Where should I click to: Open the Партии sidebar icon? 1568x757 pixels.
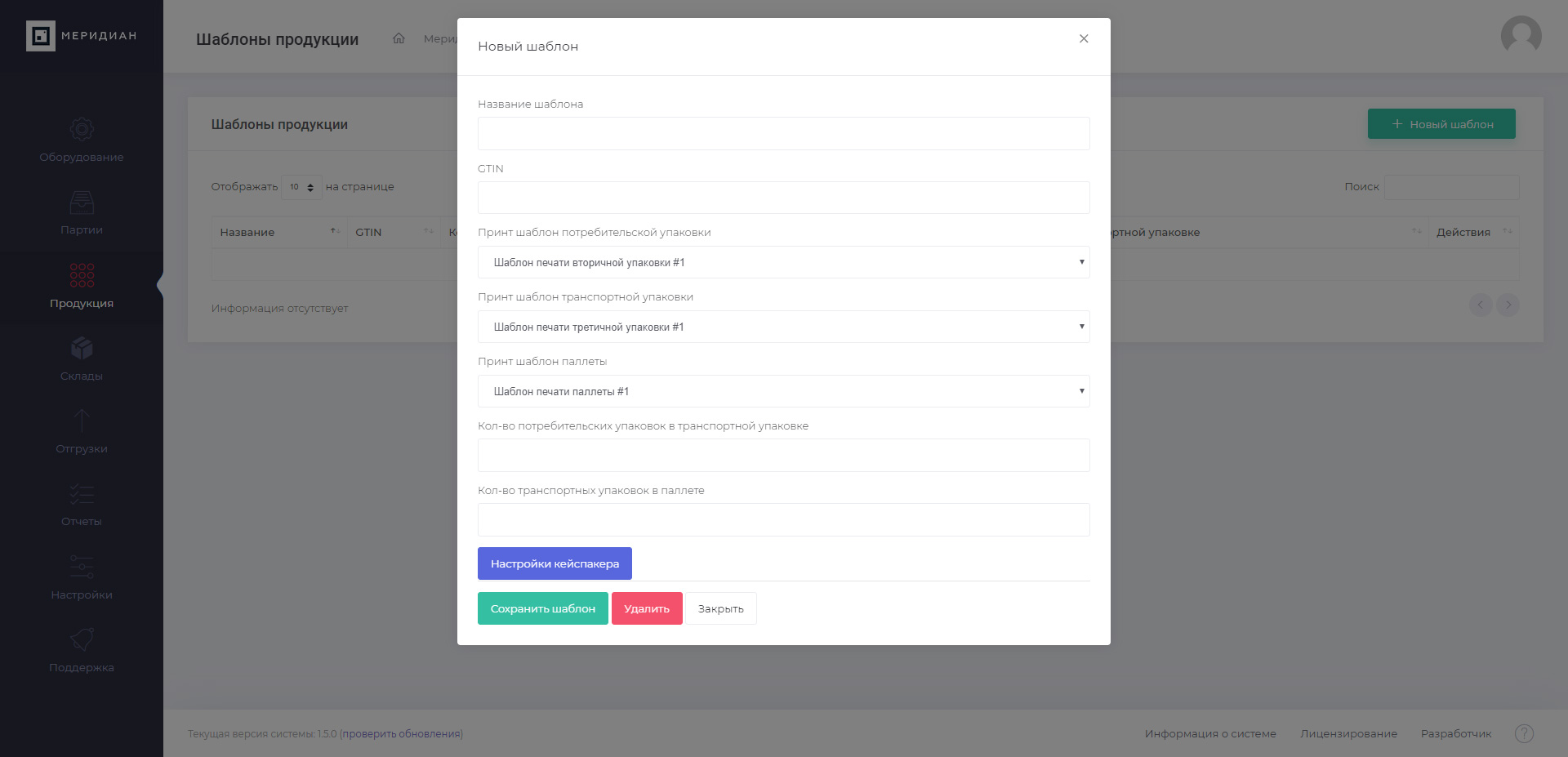(x=82, y=202)
